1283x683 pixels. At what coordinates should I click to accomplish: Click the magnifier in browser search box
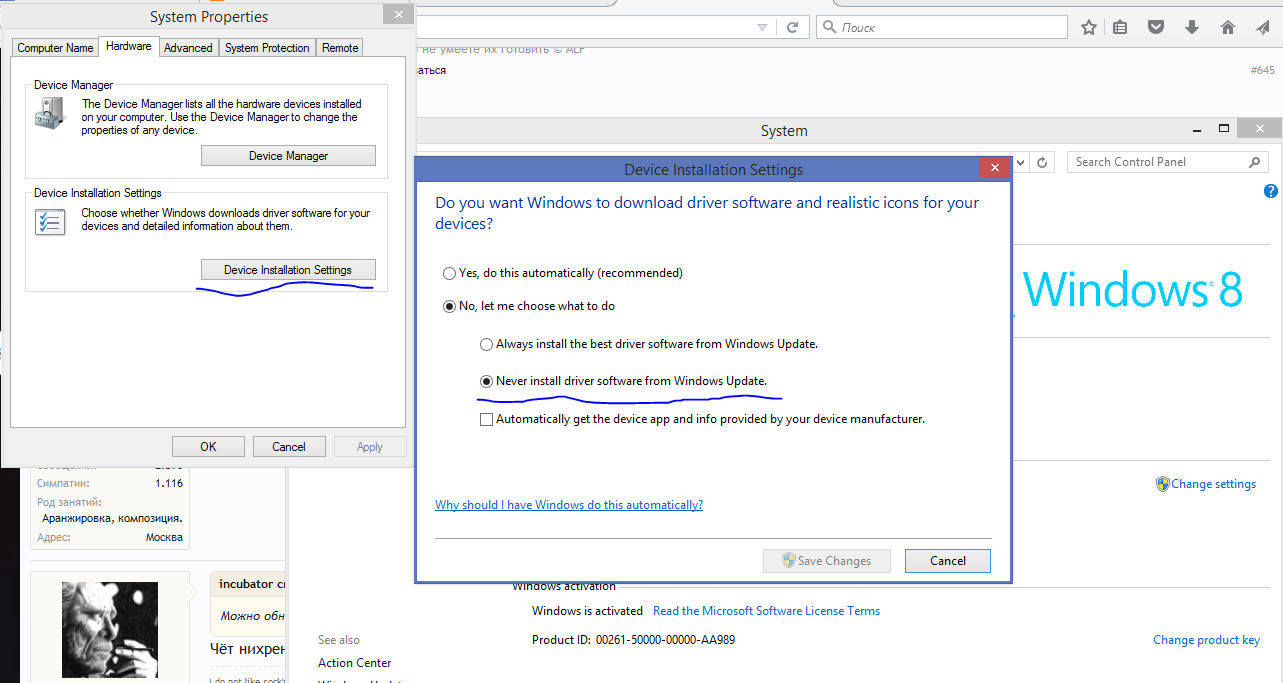pyautogui.click(x=829, y=28)
